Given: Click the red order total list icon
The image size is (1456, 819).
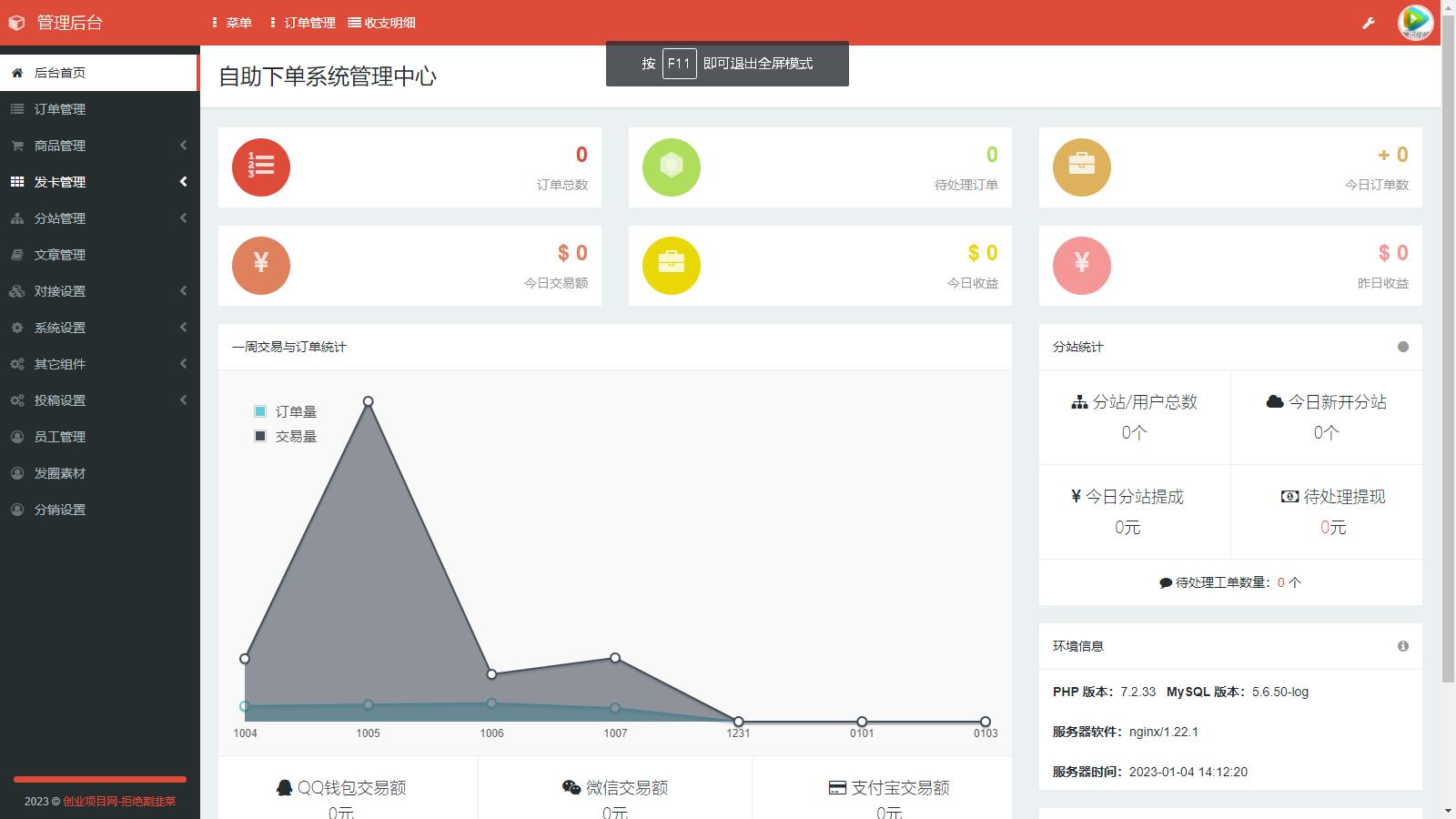Looking at the screenshot, I should coord(261,167).
